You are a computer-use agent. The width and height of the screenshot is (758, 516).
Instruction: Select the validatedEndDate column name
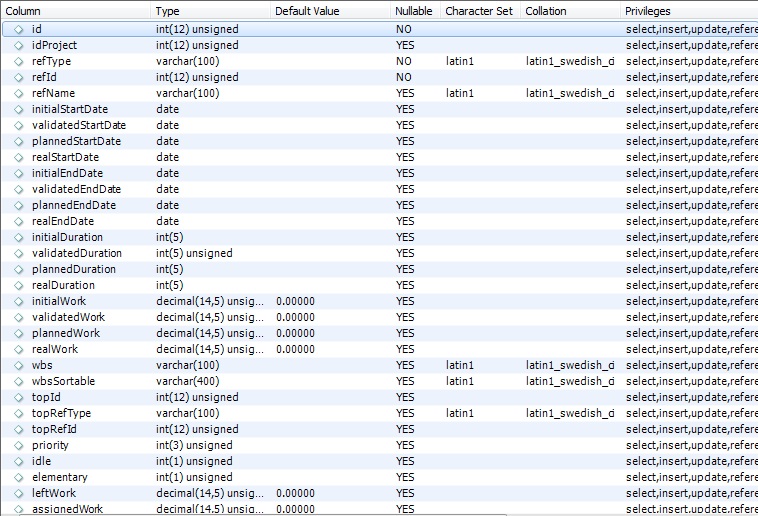click(x=76, y=189)
